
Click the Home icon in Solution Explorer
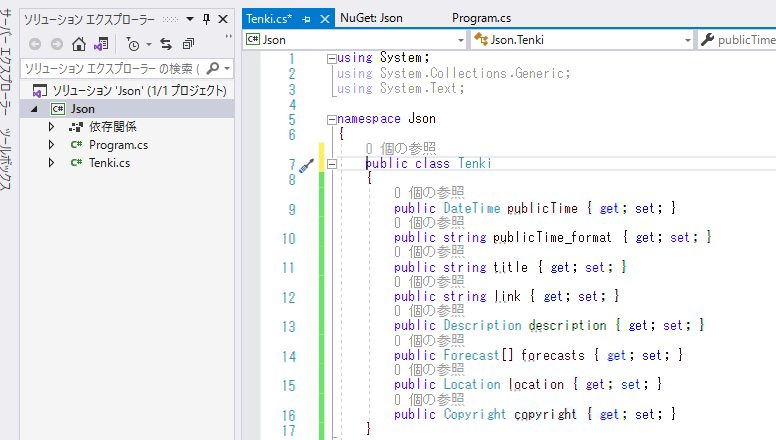tap(79, 44)
